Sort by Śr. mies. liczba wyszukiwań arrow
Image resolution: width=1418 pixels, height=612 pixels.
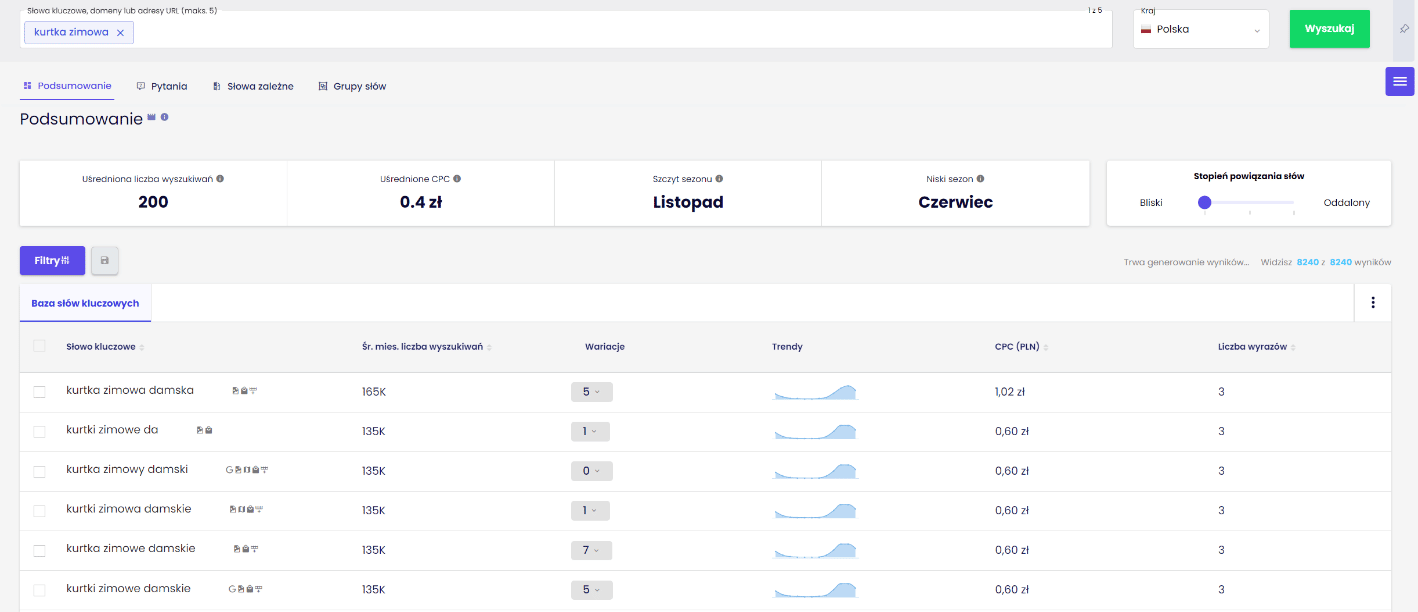click(489, 347)
